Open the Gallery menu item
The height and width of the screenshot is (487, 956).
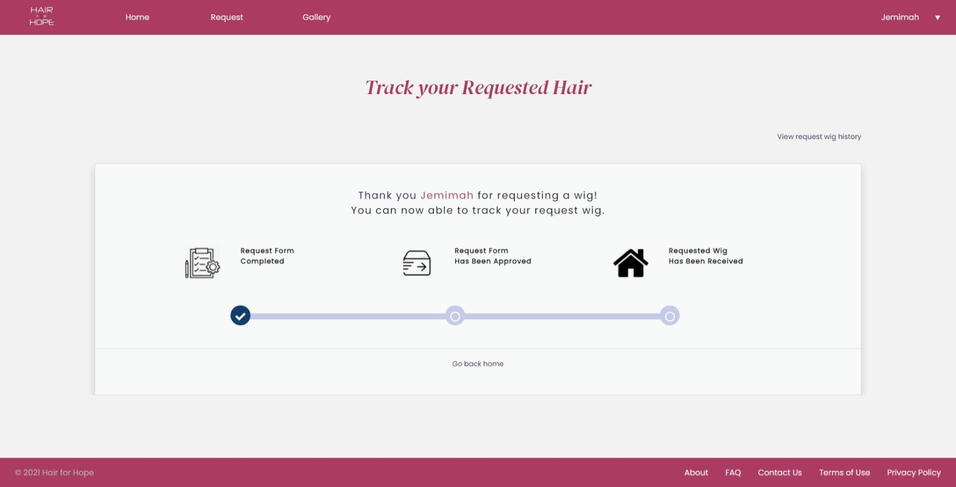(x=316, y=17)
